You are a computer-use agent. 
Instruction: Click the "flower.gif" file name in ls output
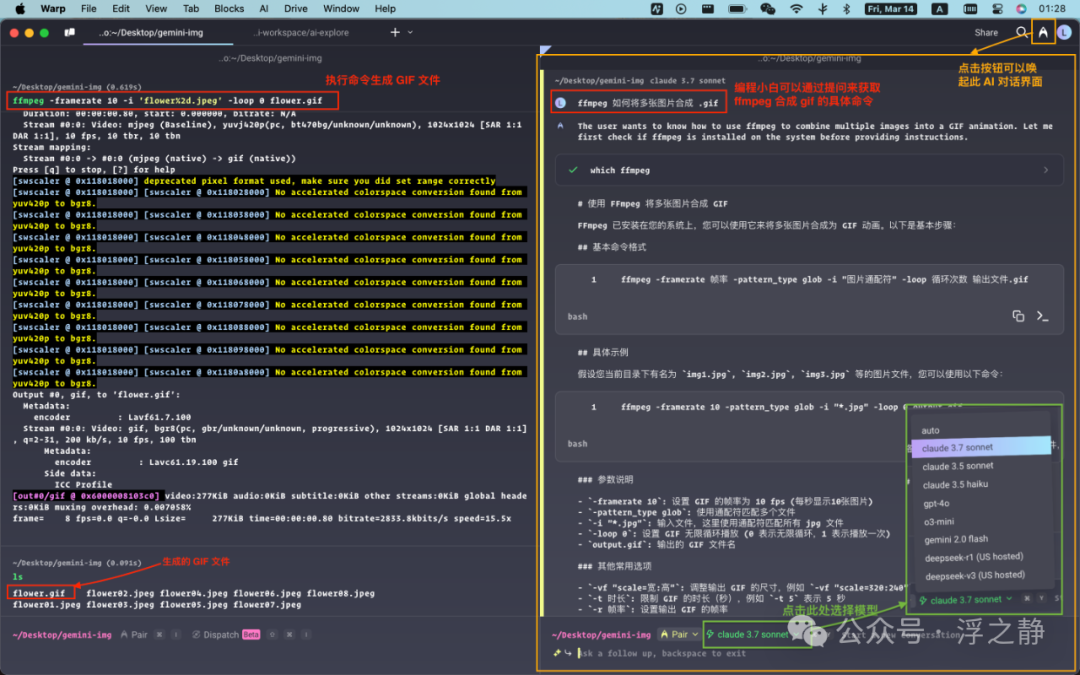pos(39,593)
